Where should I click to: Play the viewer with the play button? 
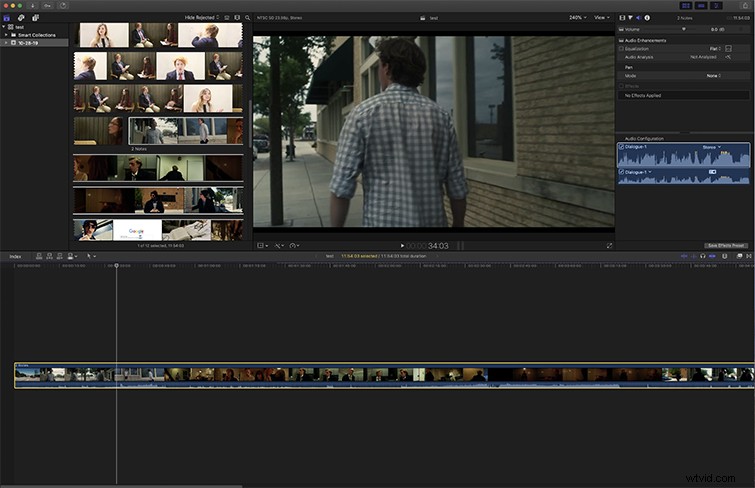[x=403, y=246]
